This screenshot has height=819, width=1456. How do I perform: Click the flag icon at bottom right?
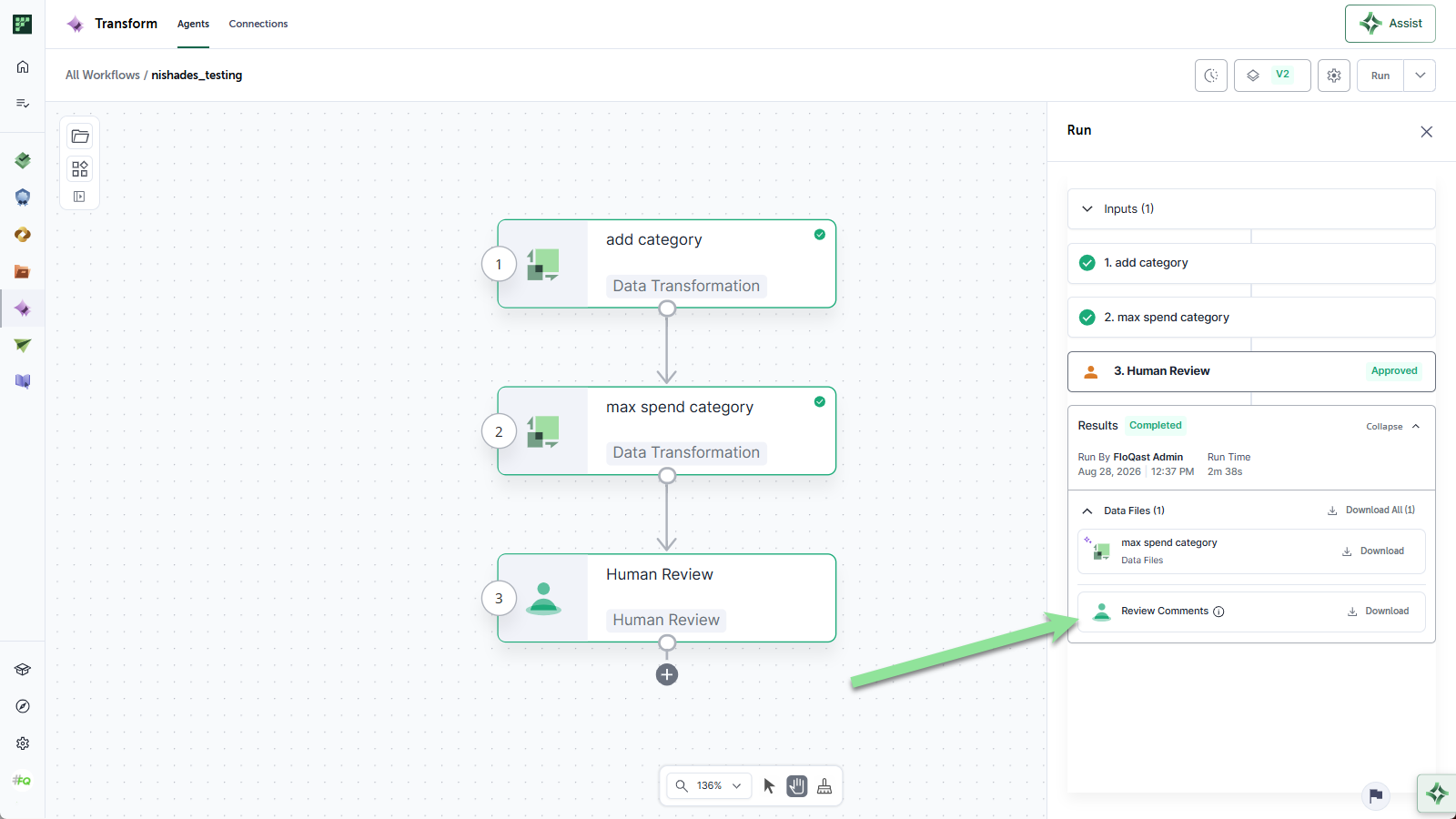(x=1376, y=795)
